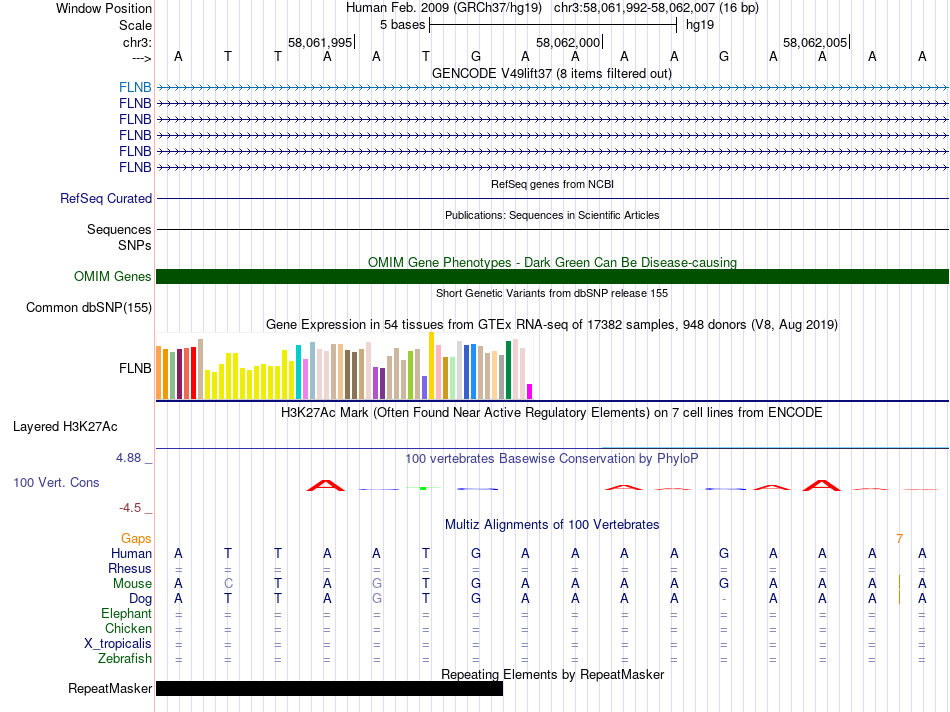The image size is (950, 712).
Task: Click the grey C in Mouse row
Action: pos(228,584)
